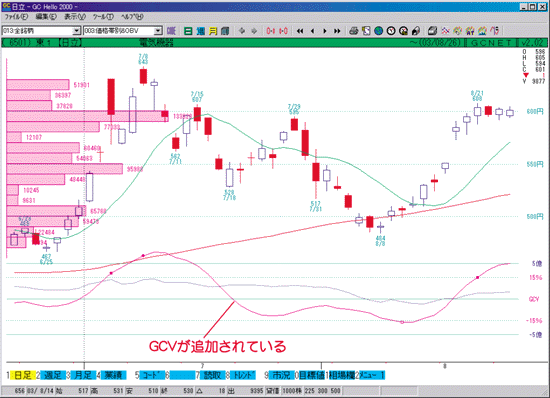
Task: Step back with single left arrow
Action: tap(312, 31)
